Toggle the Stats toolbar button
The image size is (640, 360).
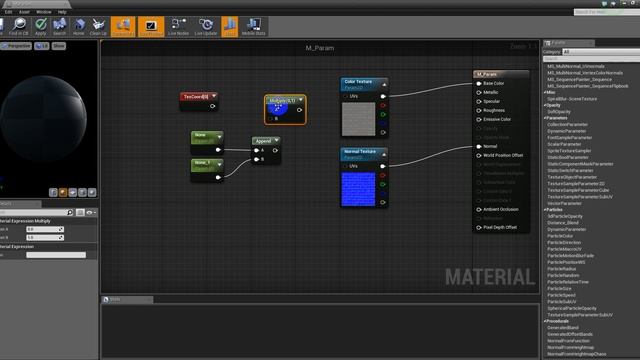tap(229, 27)
